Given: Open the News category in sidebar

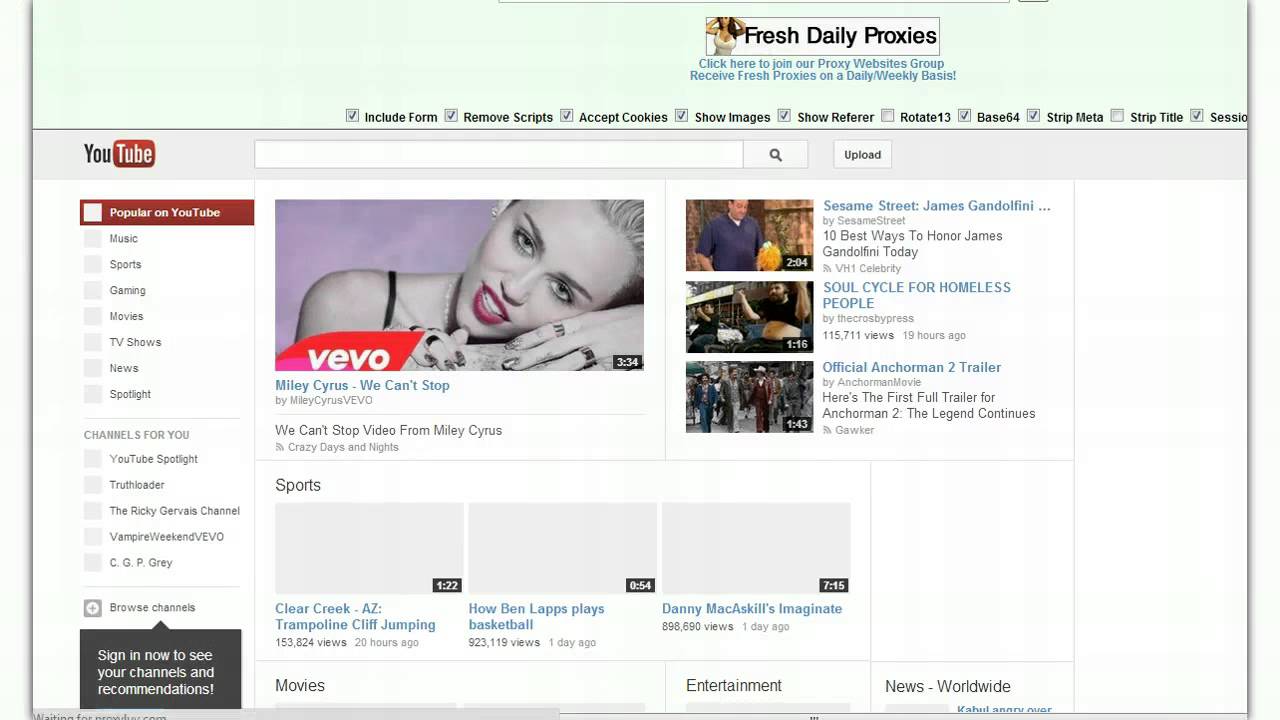Looking at the screenshot, I should click(x=124, y=368).
